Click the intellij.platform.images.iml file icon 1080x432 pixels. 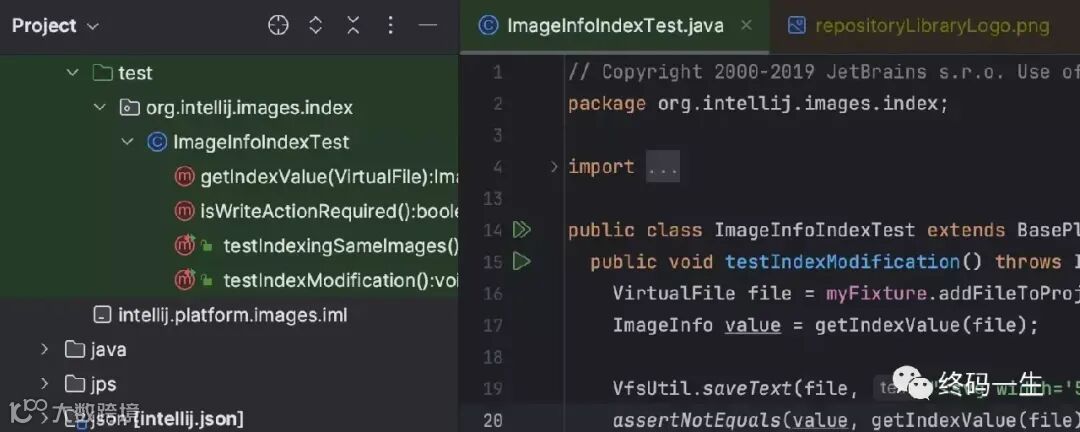103,316
